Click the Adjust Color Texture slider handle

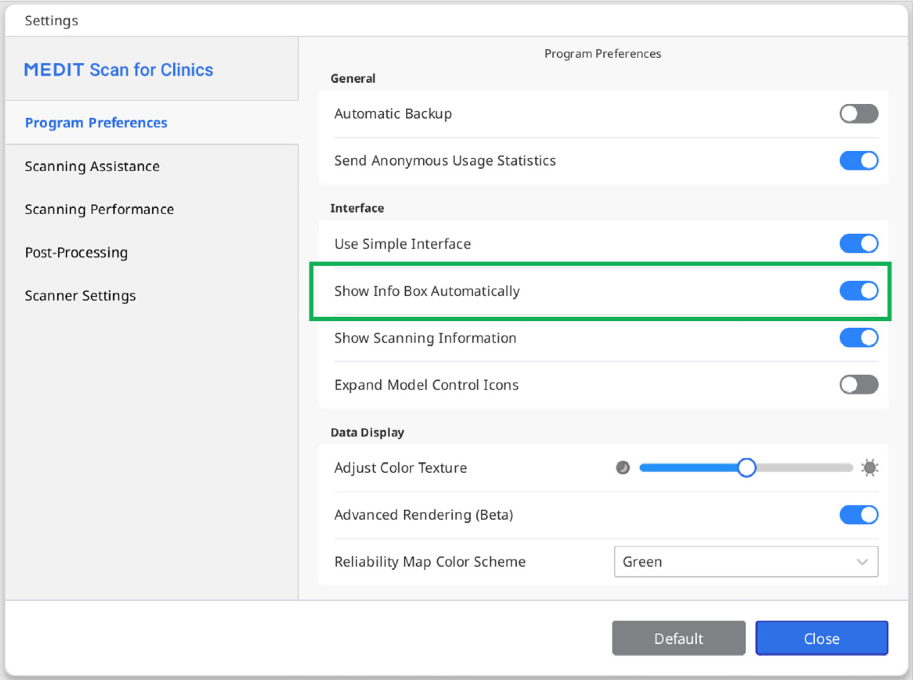tap(746, 468)
